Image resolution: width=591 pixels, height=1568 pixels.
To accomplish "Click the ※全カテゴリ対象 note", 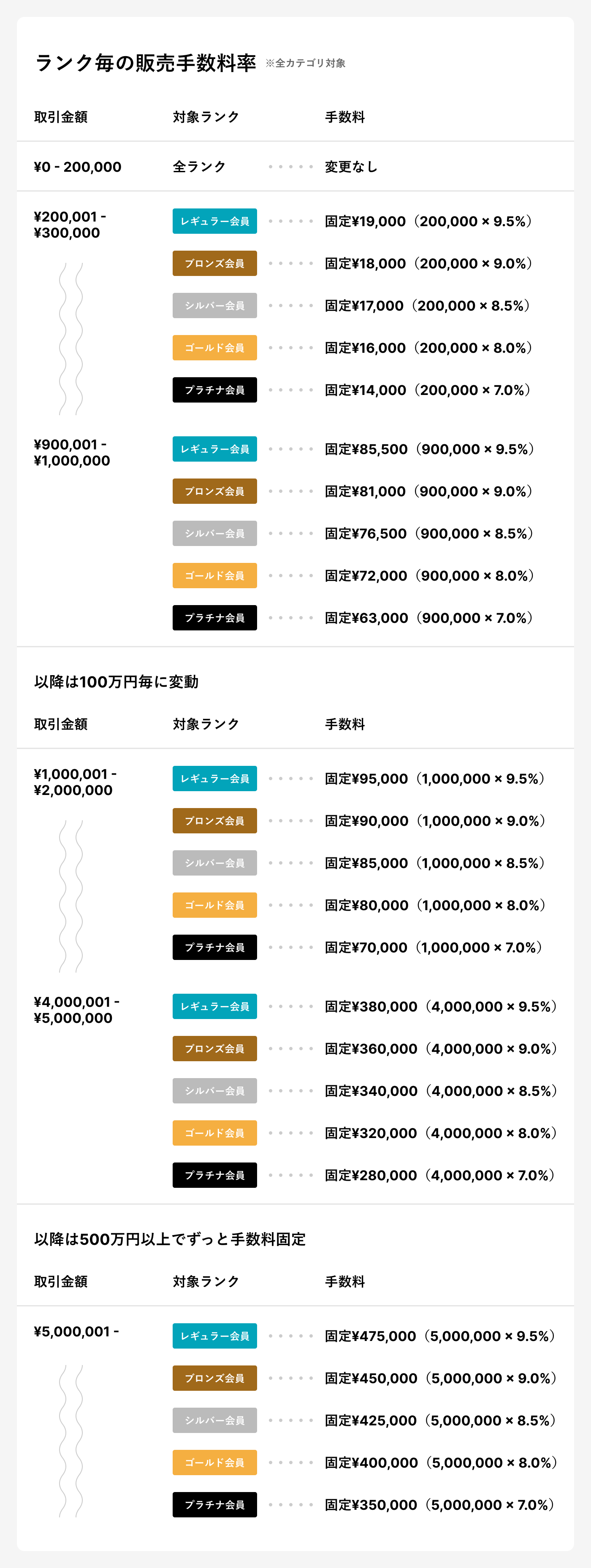I will tap(306, 63).
